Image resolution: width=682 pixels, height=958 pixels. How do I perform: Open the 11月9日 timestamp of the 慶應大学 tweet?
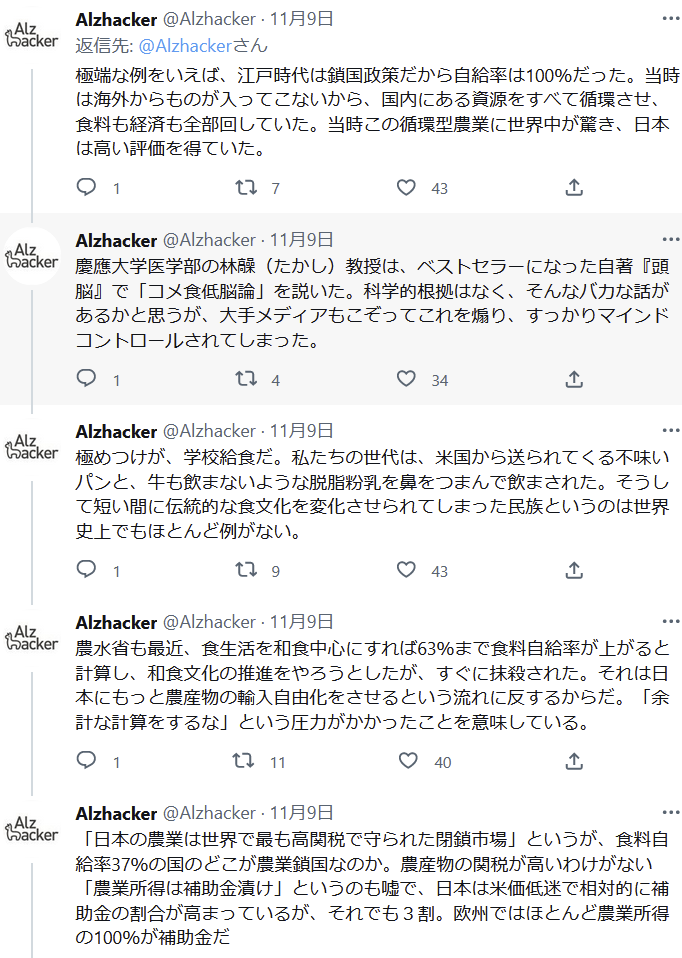301,240
